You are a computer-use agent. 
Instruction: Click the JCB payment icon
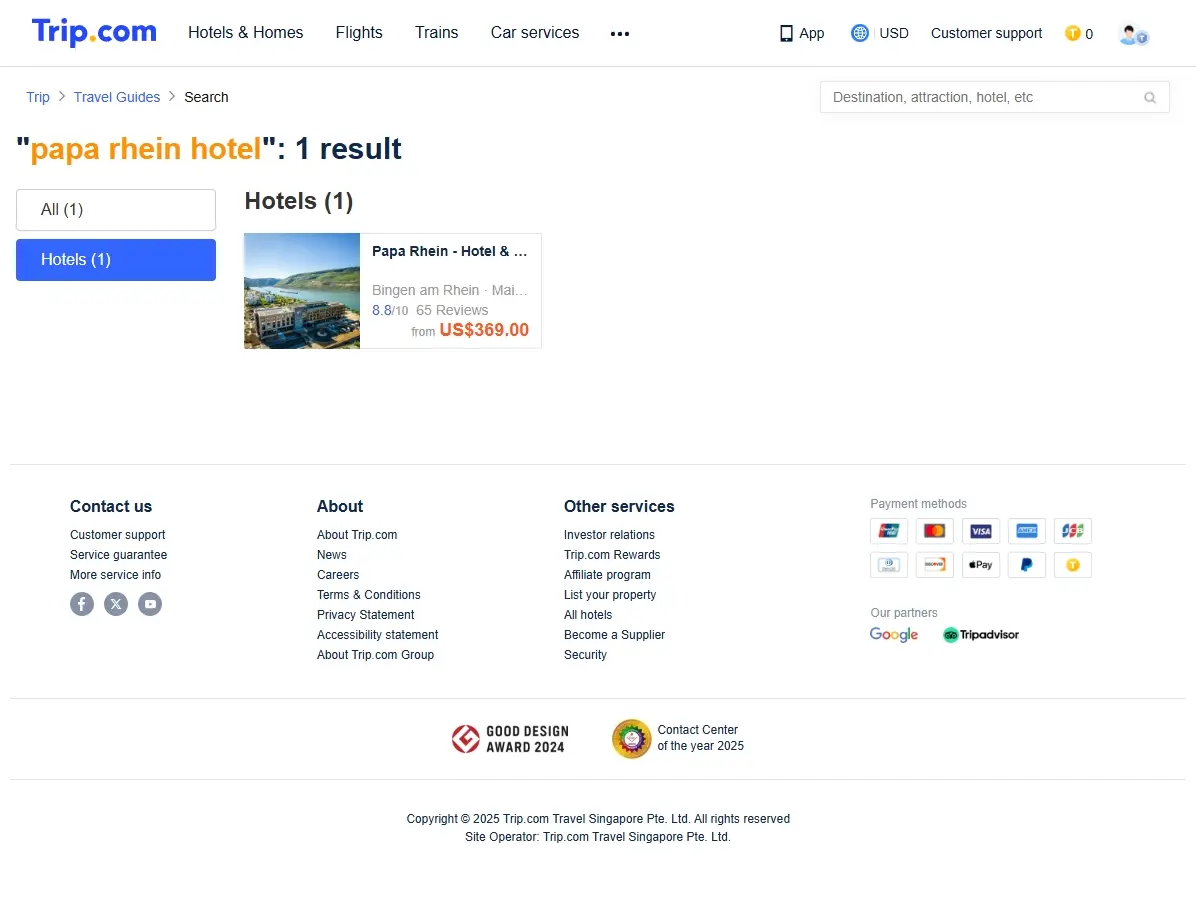click(1072, 530)
